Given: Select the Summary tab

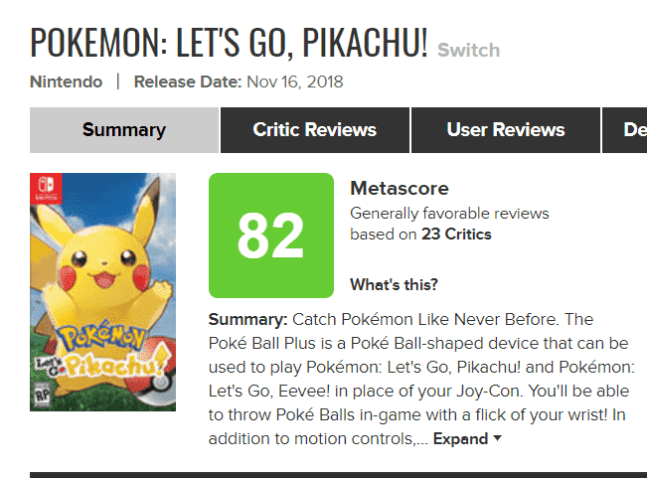Looking at the screenshot, I should (x=124, y=130).
